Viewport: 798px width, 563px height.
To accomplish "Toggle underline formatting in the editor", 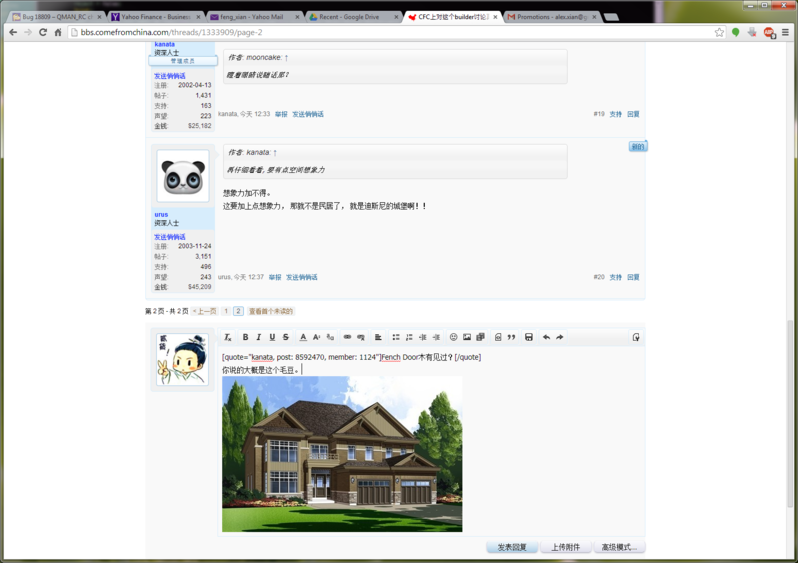I will (x=272, y=337).
